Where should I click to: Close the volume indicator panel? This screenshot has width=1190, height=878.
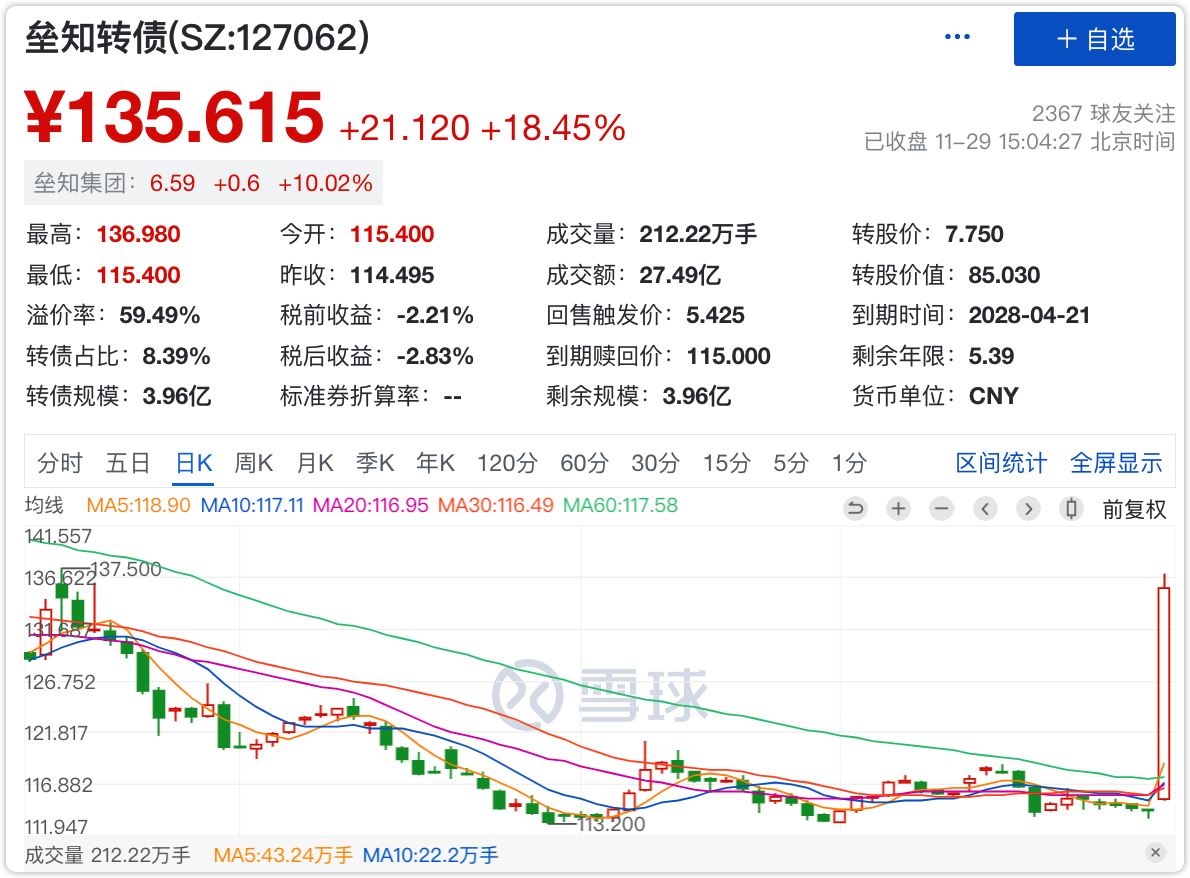(1155, 853)
